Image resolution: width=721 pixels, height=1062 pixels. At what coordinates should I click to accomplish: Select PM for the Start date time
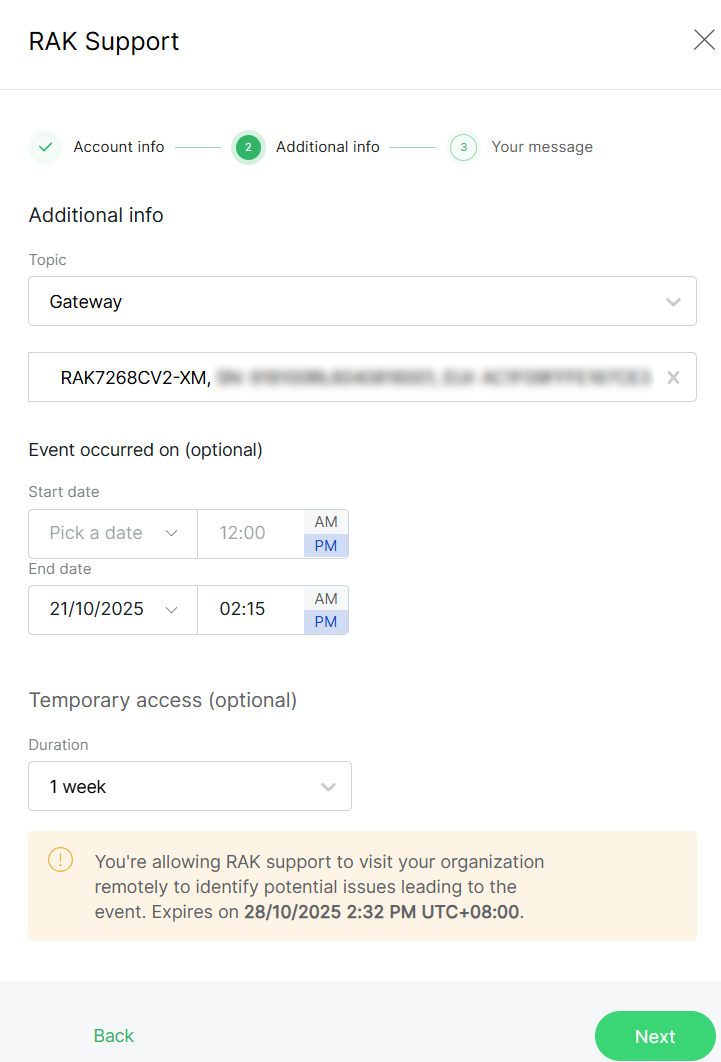coord(326,545)
